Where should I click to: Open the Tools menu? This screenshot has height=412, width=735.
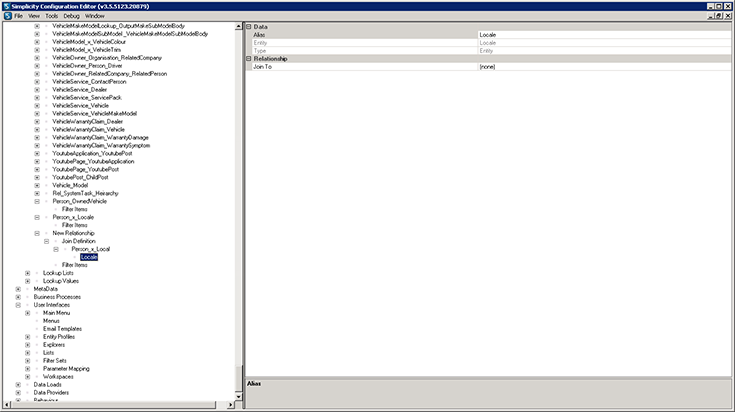[x=52, y=16]
